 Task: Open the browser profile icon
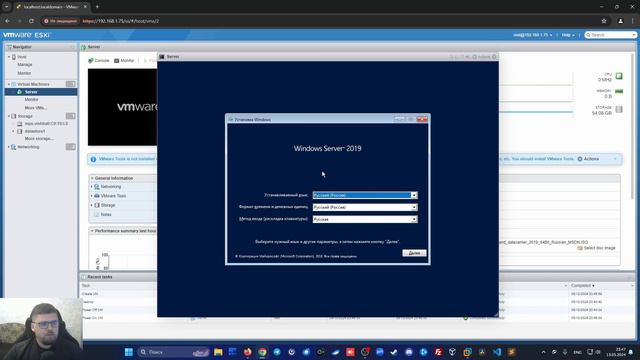[x=620, y=21]
